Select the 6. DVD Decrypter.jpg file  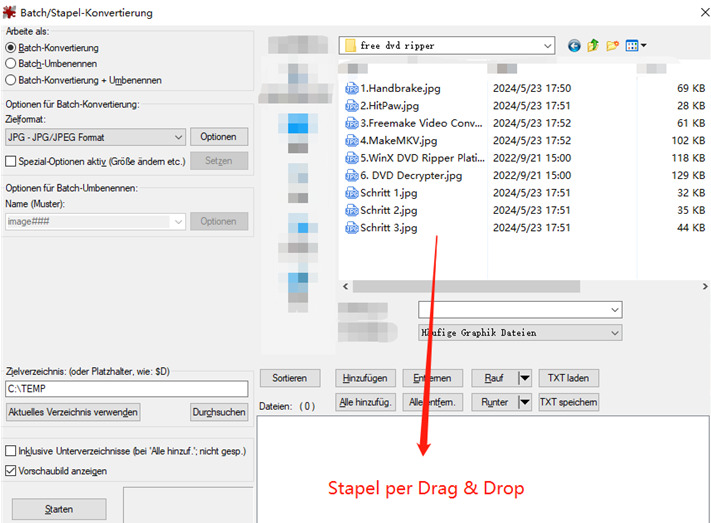pos(410,175)
